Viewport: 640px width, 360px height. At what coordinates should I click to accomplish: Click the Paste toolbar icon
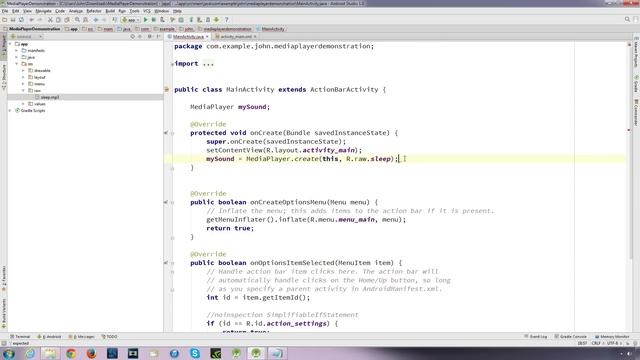tap(67, 20)
